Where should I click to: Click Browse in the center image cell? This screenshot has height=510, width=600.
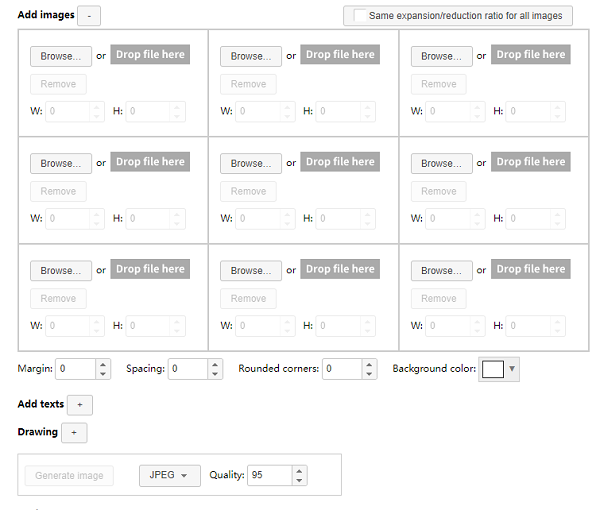coord(250,163)
